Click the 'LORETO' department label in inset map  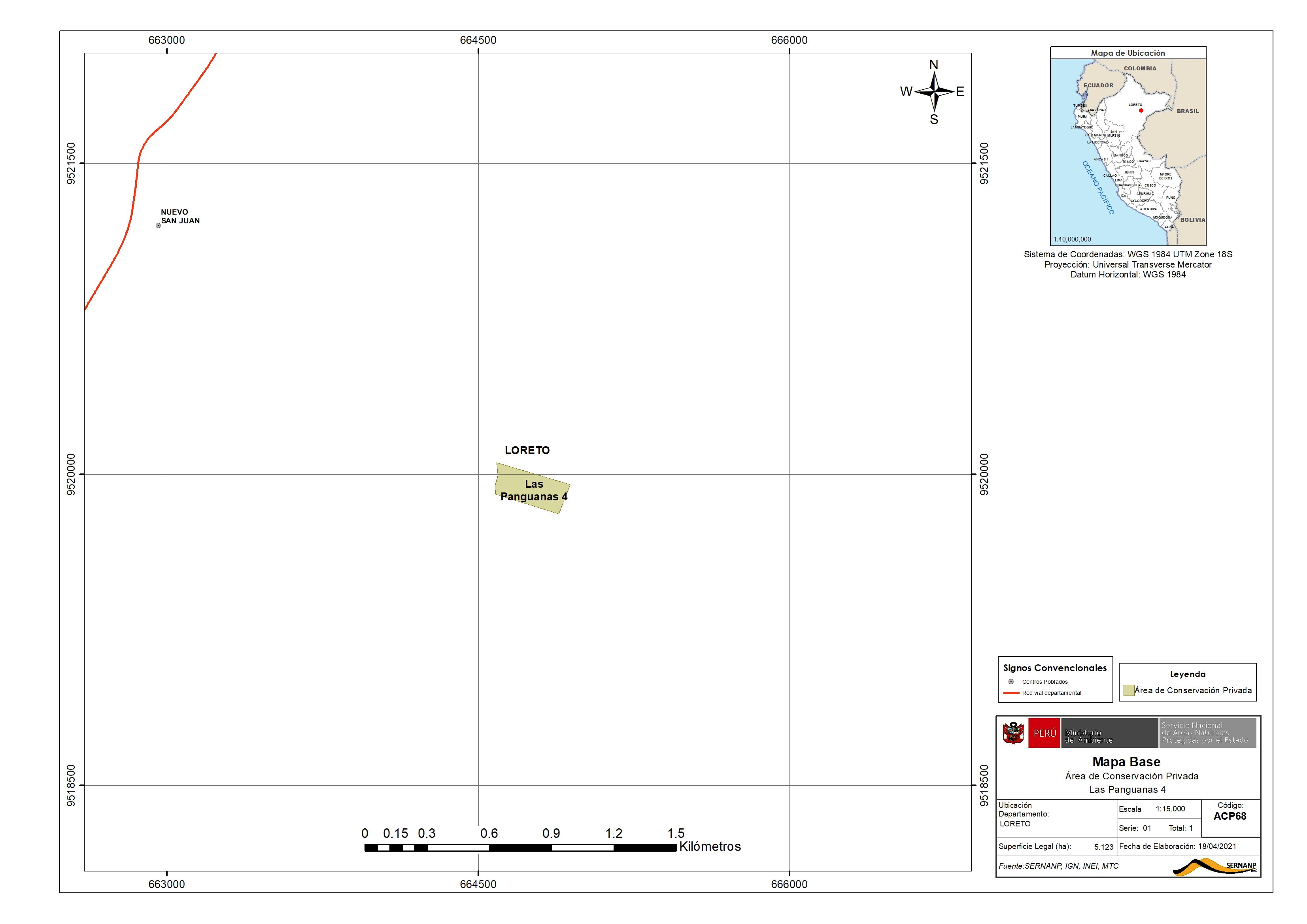pyautogui.click(x=1135, y=105)
